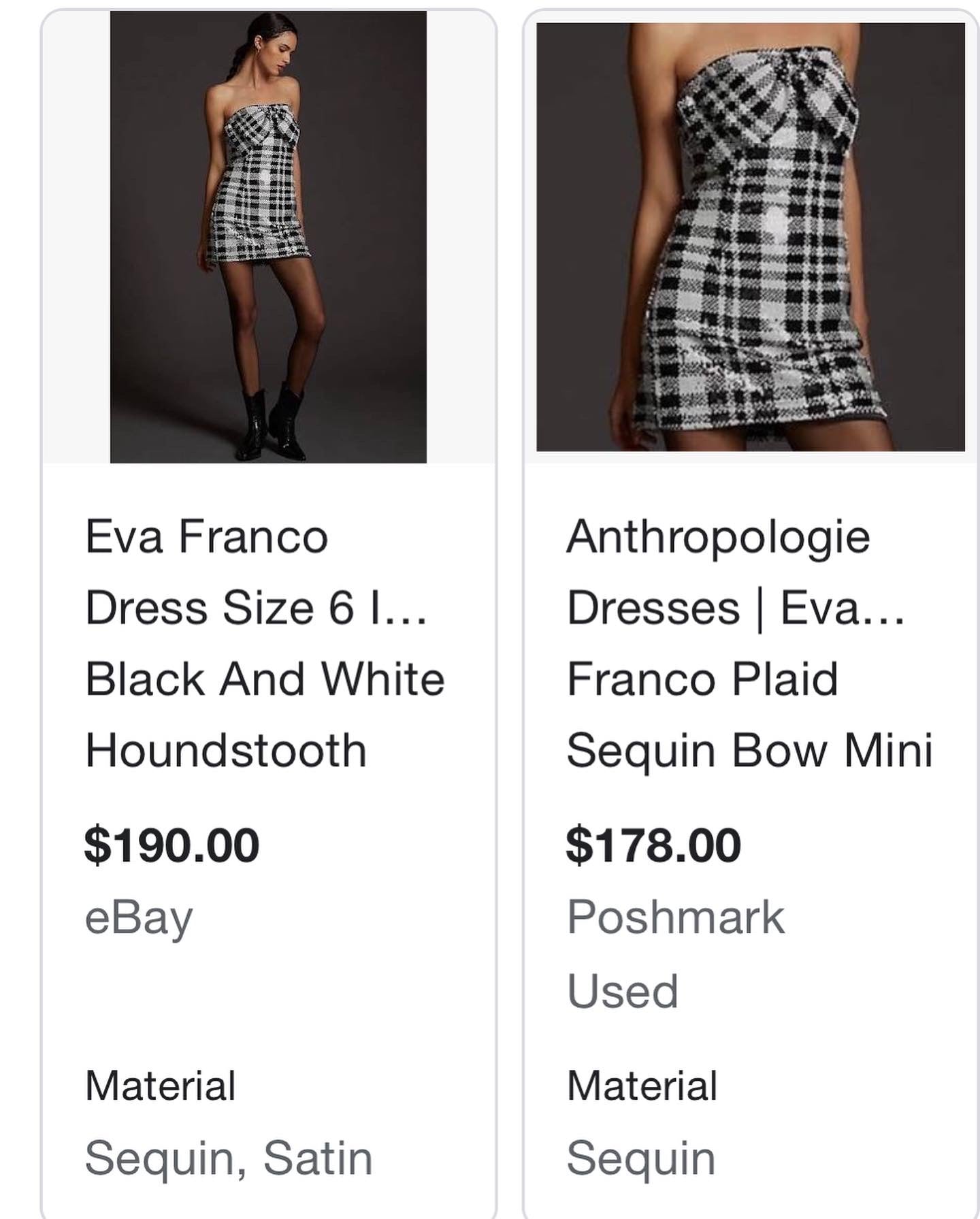Click the 'Used' condition label
The image size is (980, 1219).
coord(623,991)
